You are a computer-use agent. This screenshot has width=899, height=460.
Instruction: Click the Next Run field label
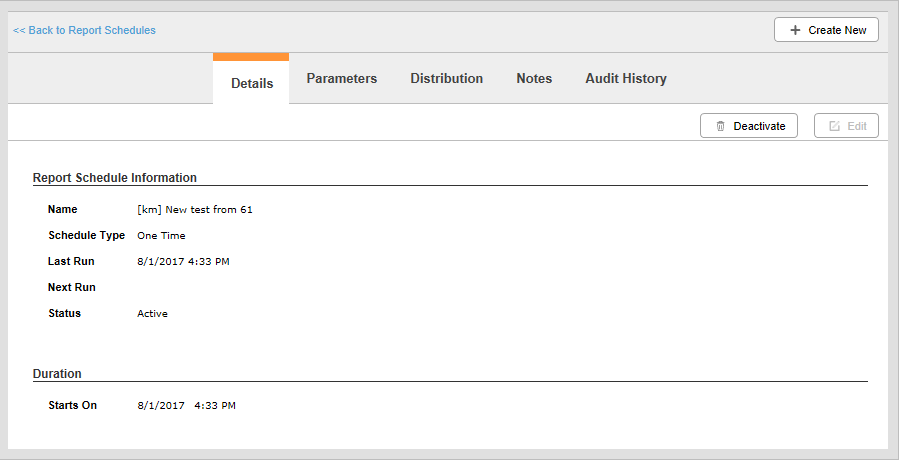click(72, 287)
